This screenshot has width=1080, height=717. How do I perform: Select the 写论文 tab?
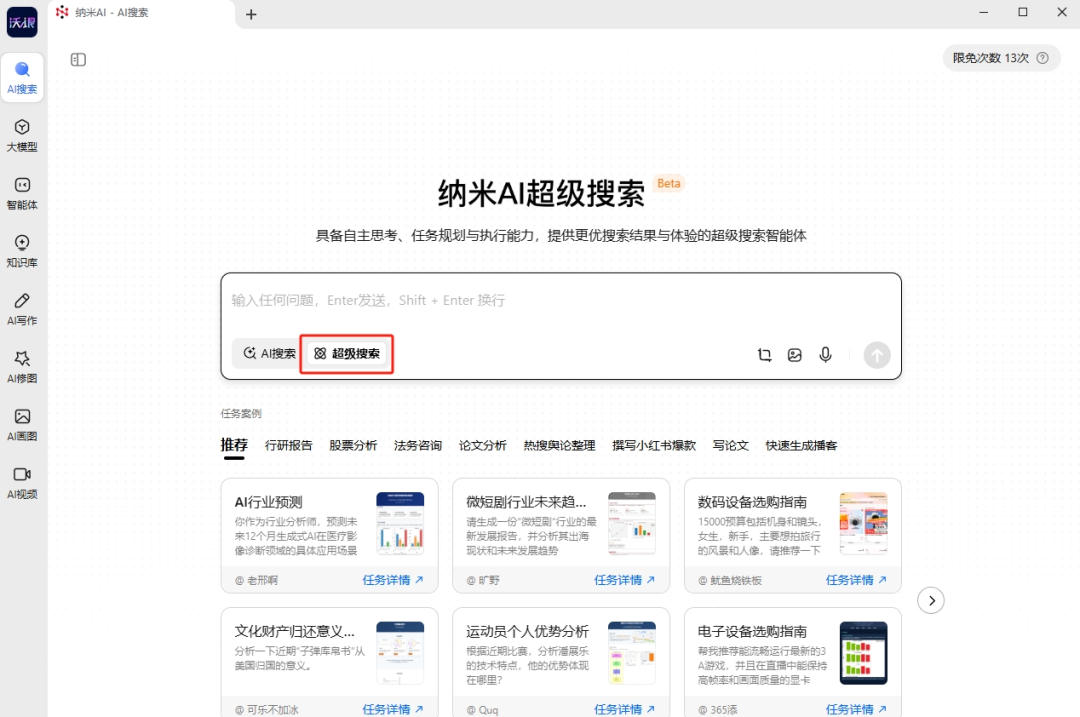click(731, 446)
